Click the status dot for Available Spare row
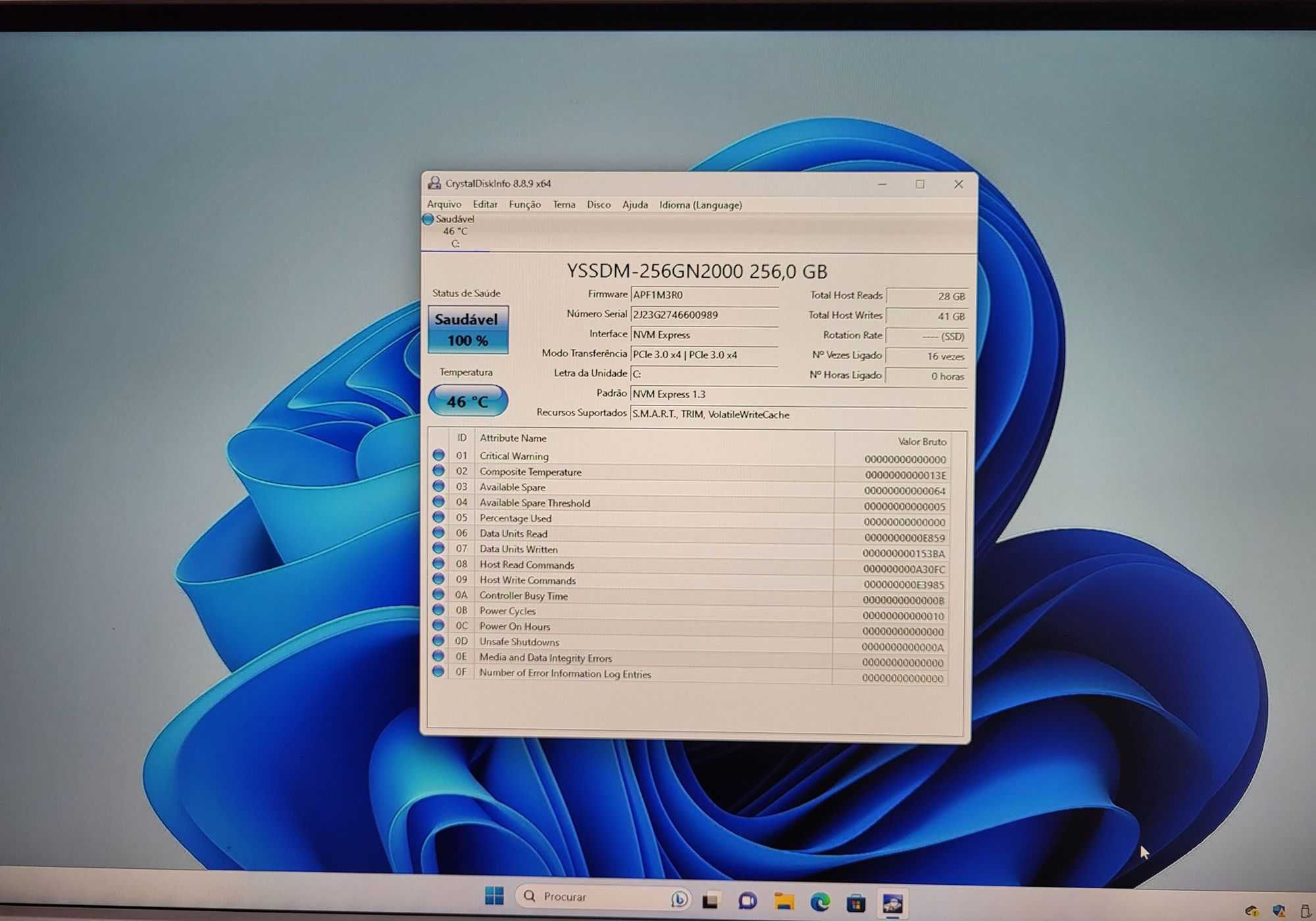Image resolution: width=1316 pixels, height=921 pixels. click(438, 486)
